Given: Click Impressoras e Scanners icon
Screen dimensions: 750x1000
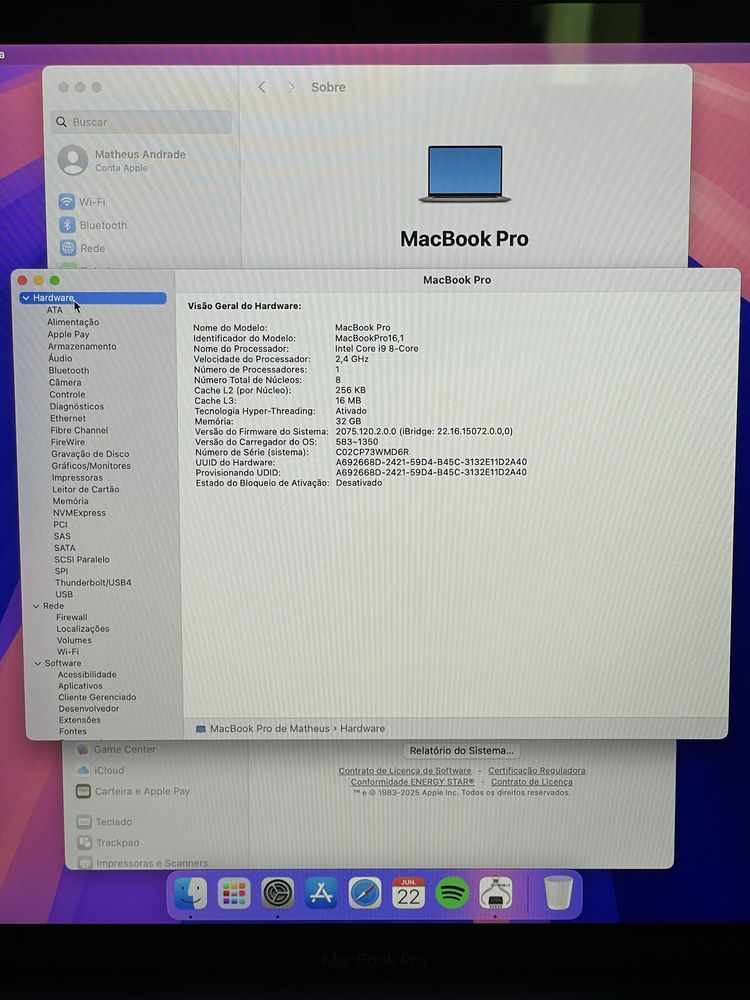Looking at the screenshot, I should pos(85,863).
